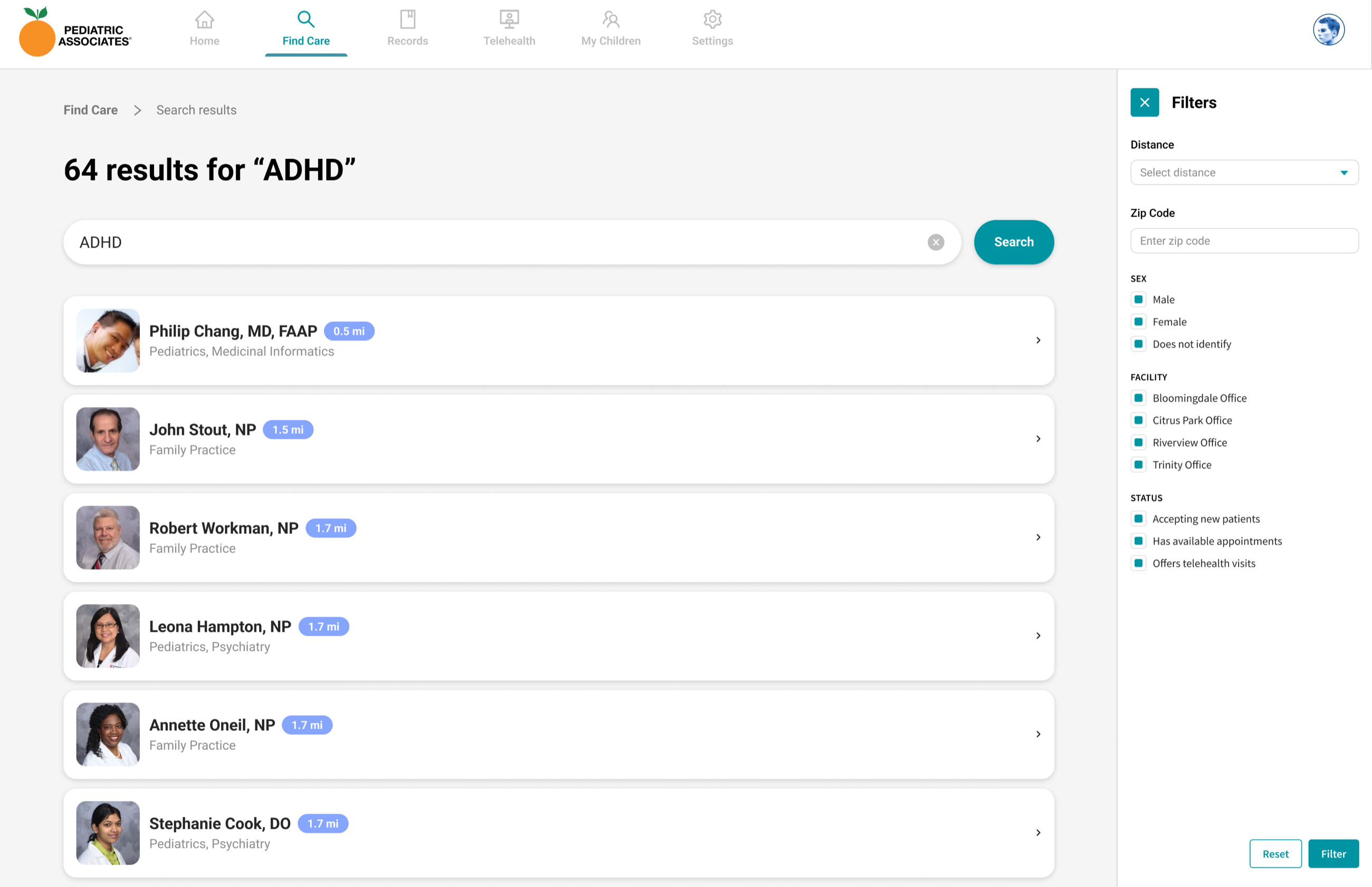Toggle Offers telehealth visits checkbox
The height and width of the screenshot is (887, 1372).
1138,563
